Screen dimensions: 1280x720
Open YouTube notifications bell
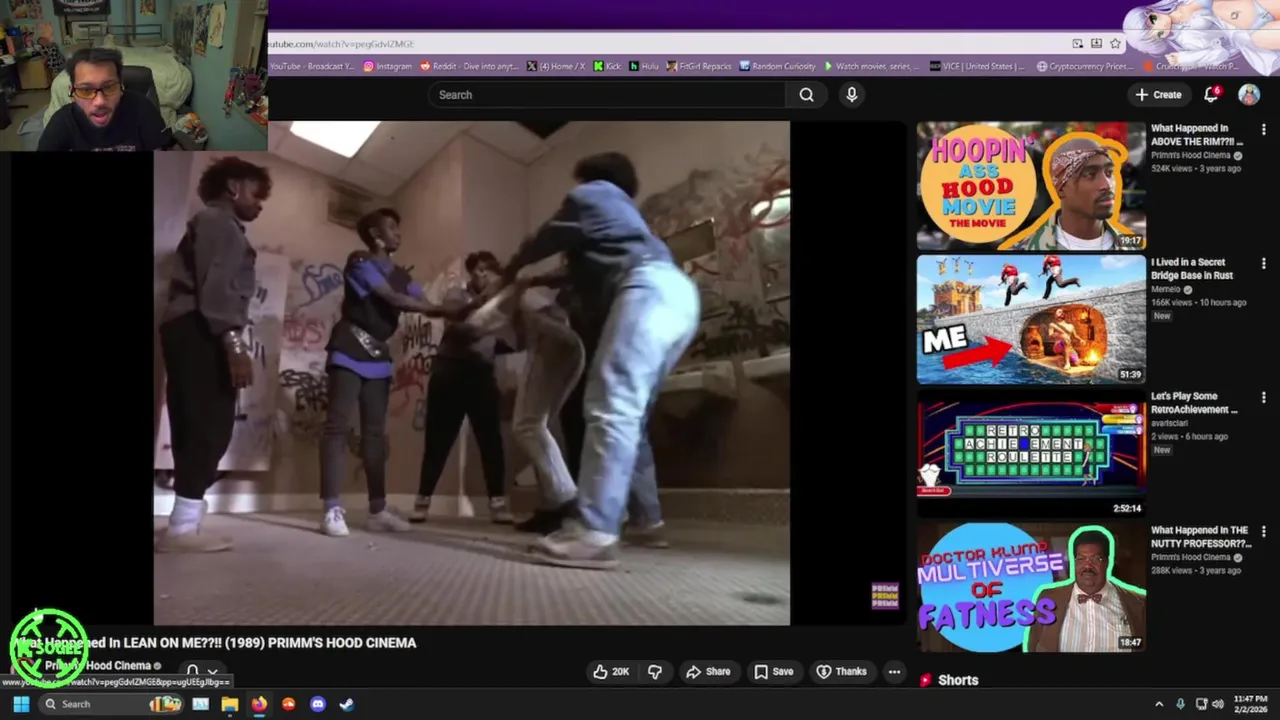click(1211, 94)
